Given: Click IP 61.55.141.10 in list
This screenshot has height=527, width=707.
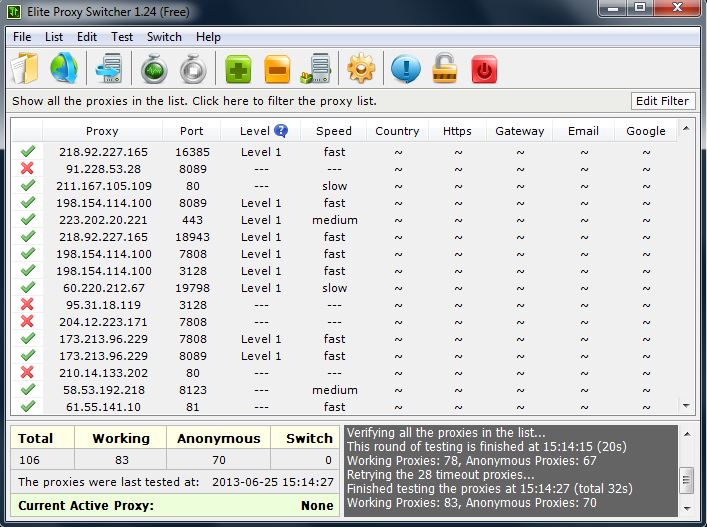Looking at the screenshot, I should point(103,407).
